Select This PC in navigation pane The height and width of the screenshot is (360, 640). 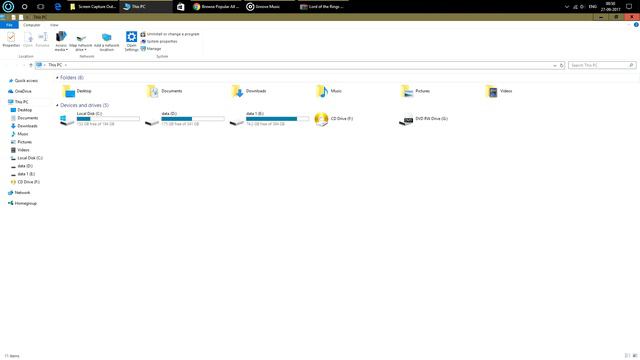[x=18, y=102]
